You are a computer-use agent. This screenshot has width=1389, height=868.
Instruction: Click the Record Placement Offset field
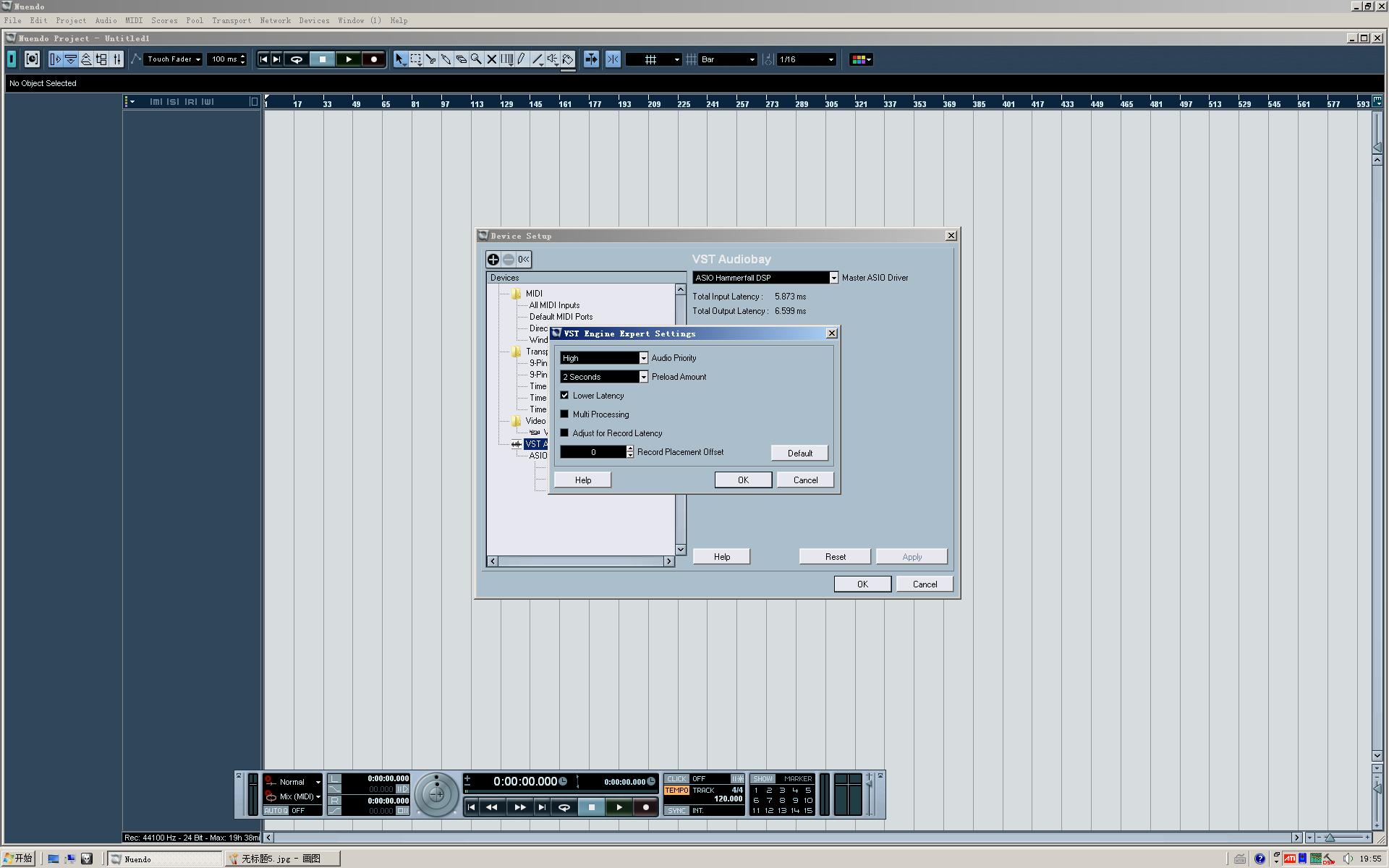point(593,452)
